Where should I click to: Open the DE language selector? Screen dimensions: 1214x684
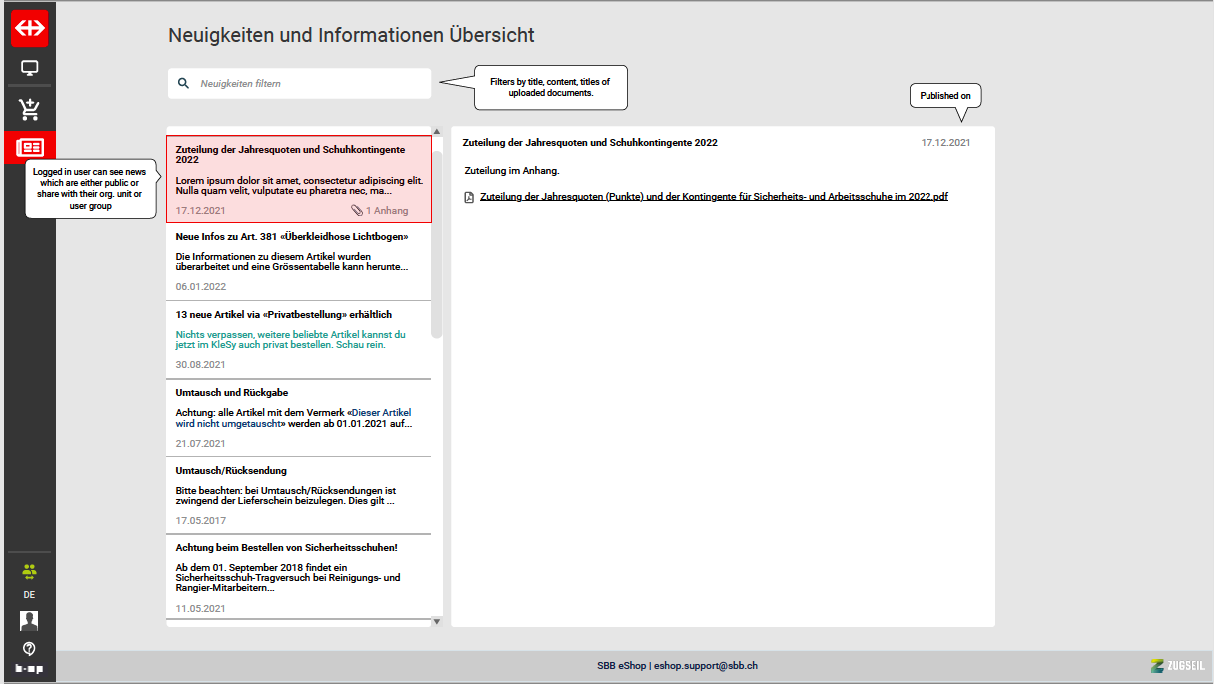point(29,595)
